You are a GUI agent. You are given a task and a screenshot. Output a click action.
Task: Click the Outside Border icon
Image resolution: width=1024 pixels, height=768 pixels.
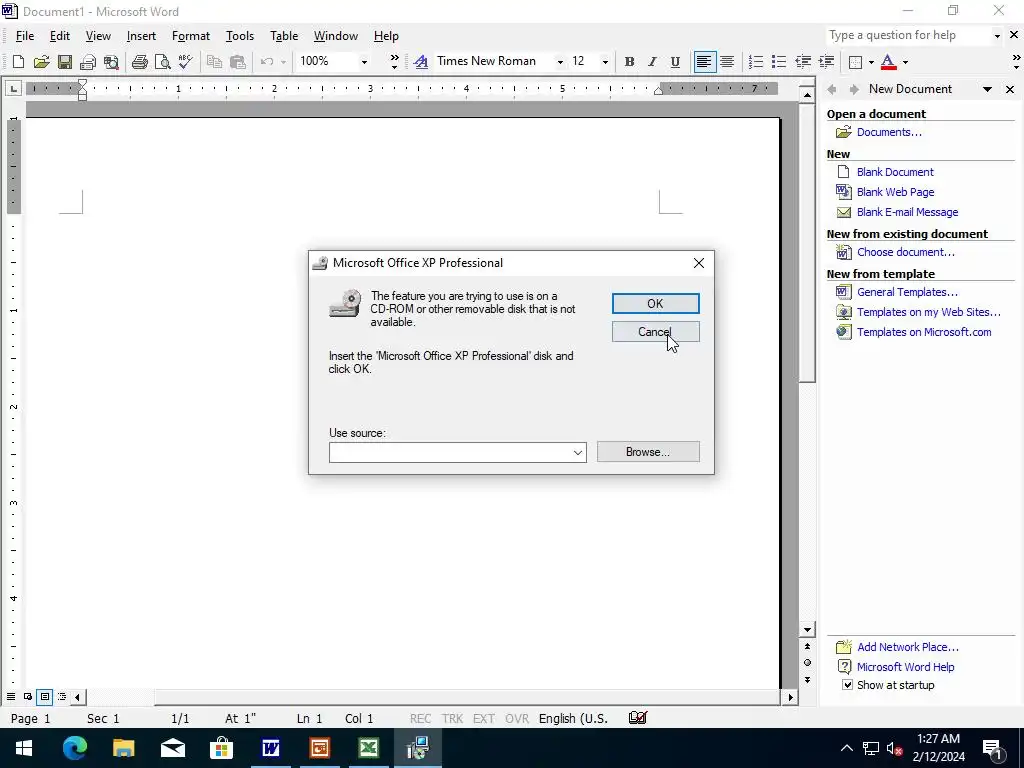click(855, 62)
